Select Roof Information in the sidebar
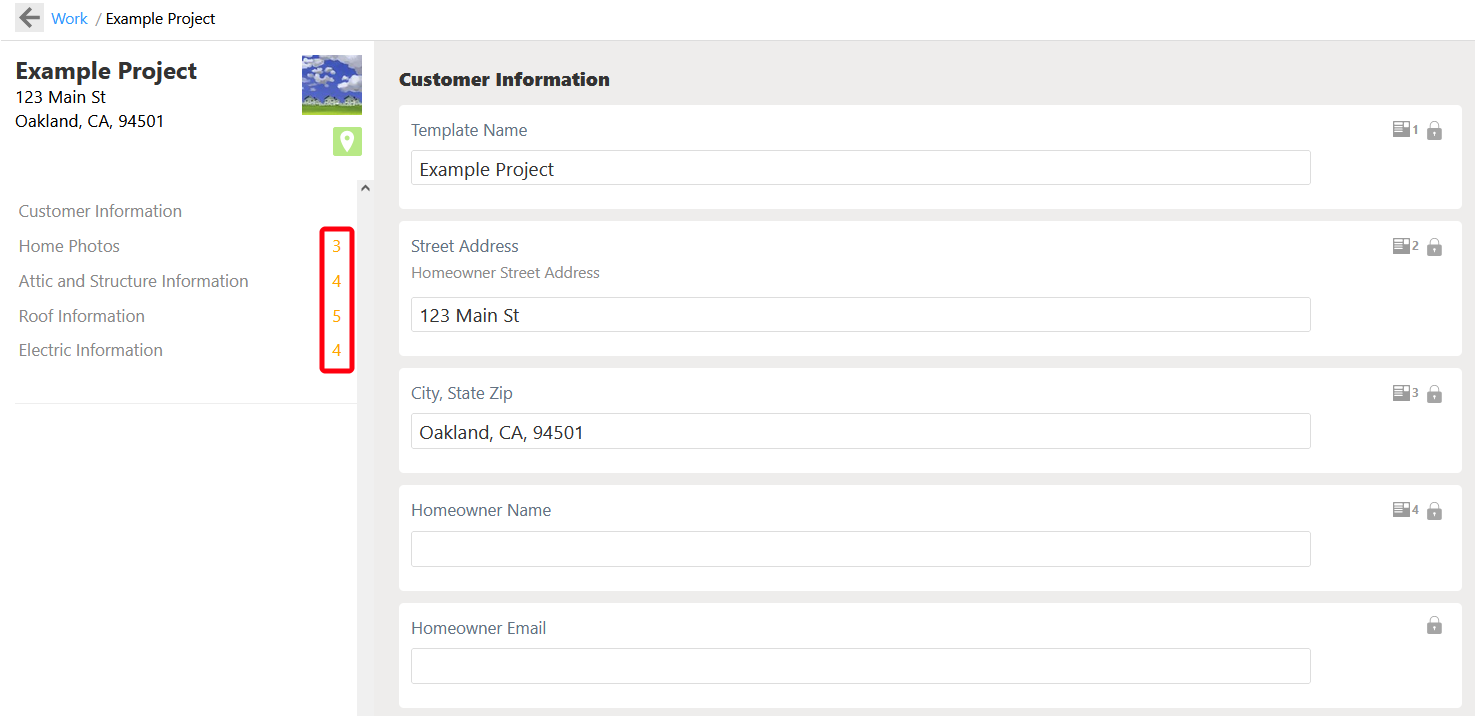1475x716 pixels. [x=81, y=316]
